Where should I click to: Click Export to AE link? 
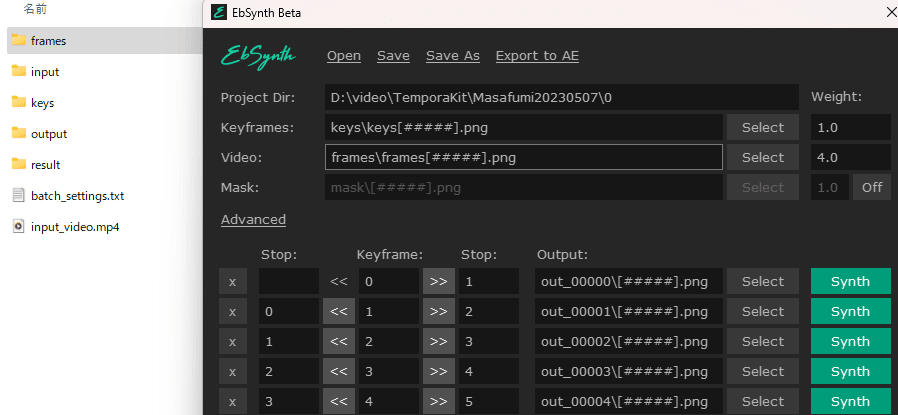pyautogui.click(x=537, y=56)
